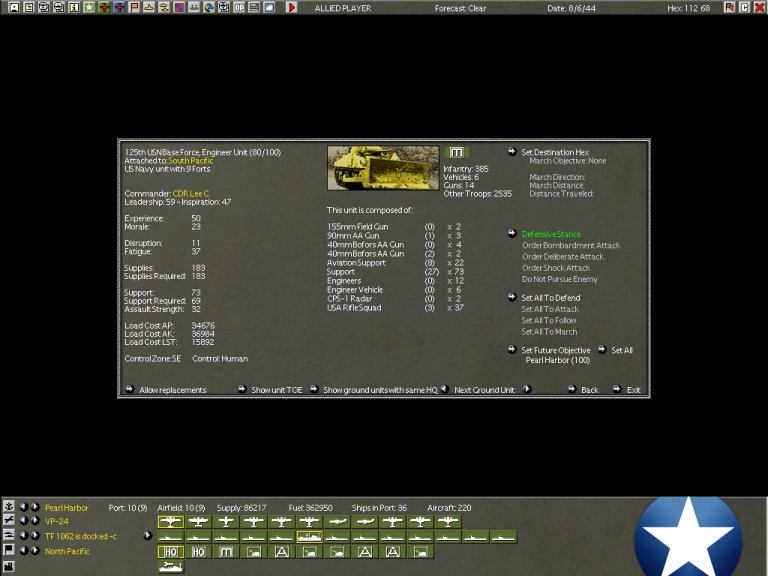The width and height of the screenshot is (768, 576).
Task: Click commander name CDR Lee C.
Action: click(x=191, y=192)
